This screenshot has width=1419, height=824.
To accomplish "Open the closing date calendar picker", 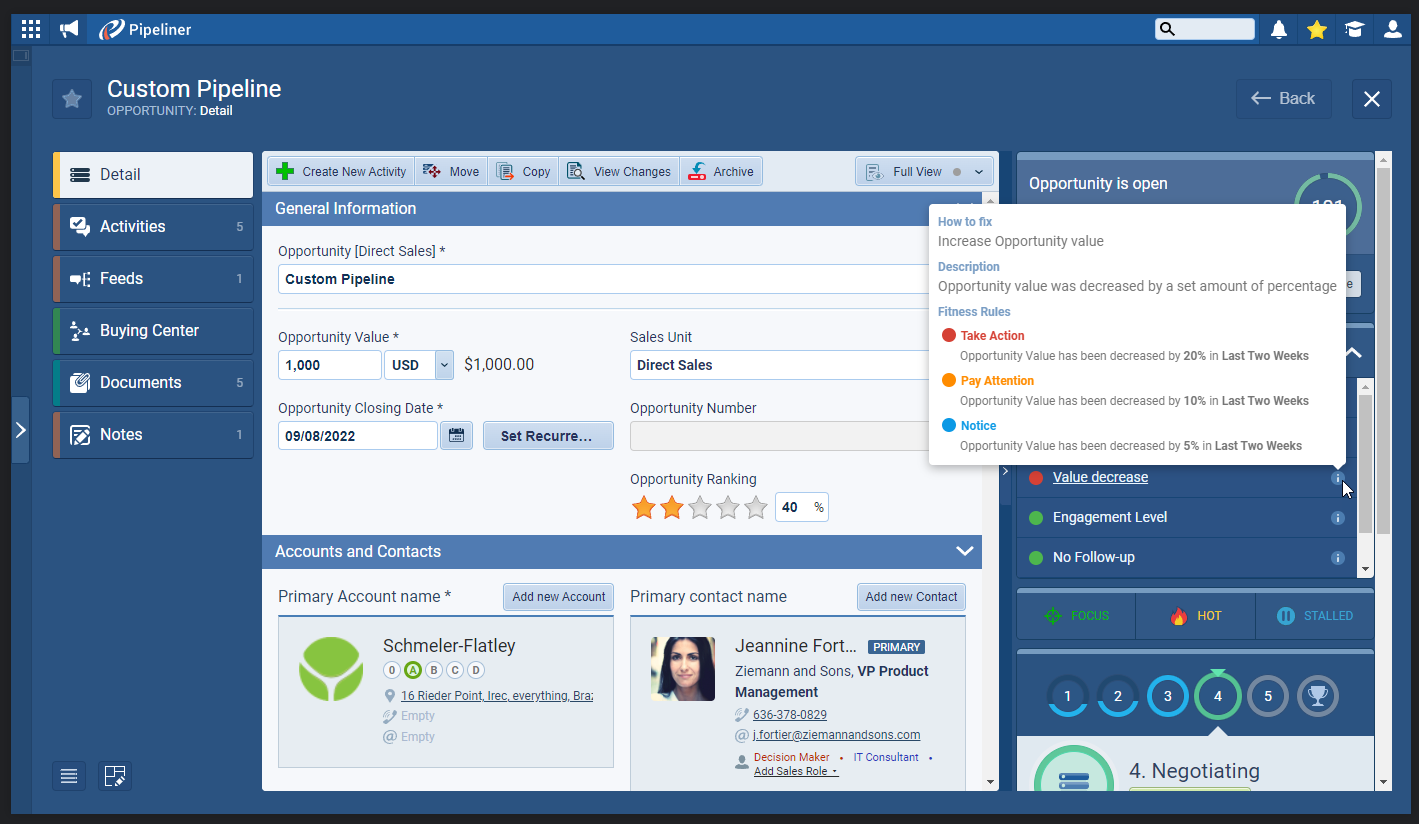I will (456, 436).
